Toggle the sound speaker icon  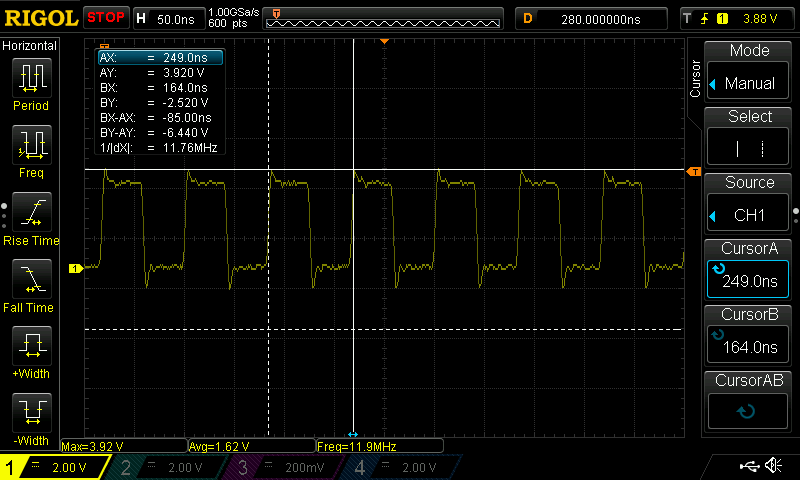pos(773,465)
